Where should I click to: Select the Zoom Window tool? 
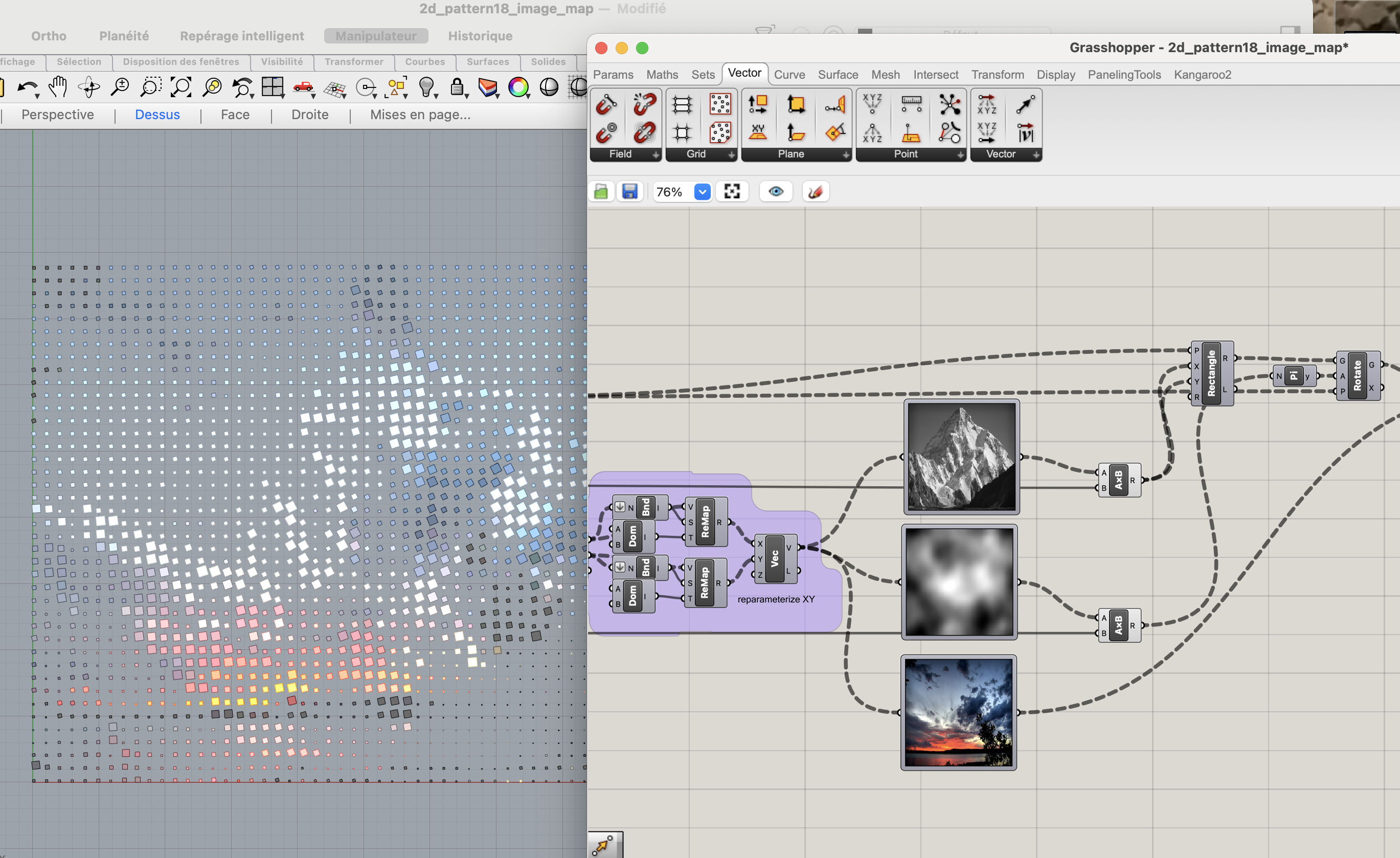[150, 87]
